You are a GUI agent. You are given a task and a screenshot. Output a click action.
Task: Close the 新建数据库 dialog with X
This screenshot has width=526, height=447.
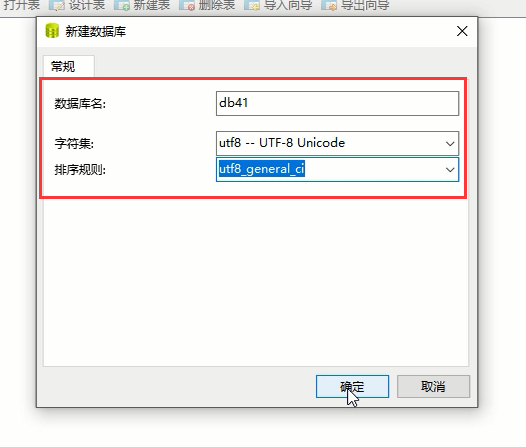(462, 31)
